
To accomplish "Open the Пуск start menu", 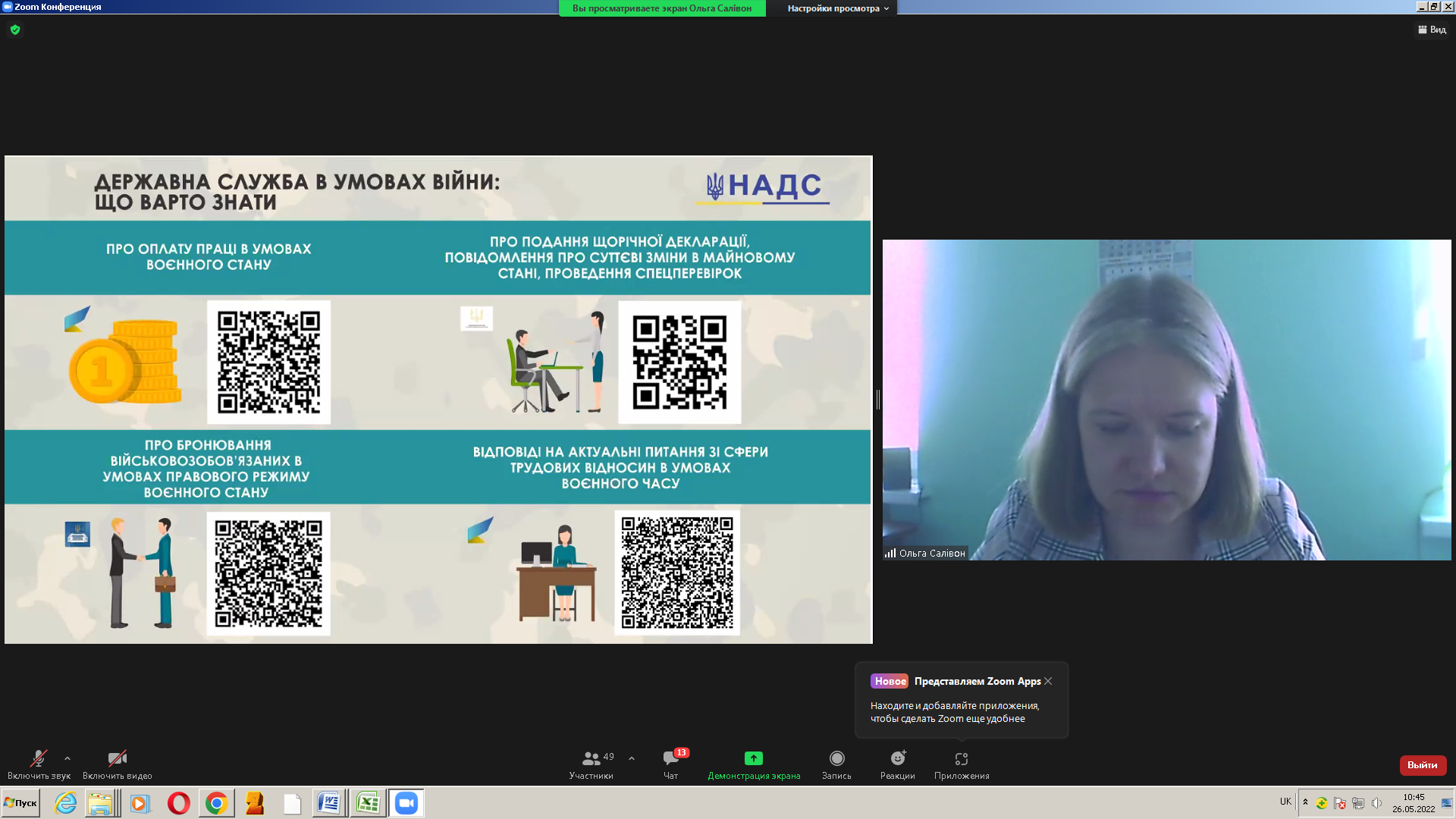I will 20,803.
